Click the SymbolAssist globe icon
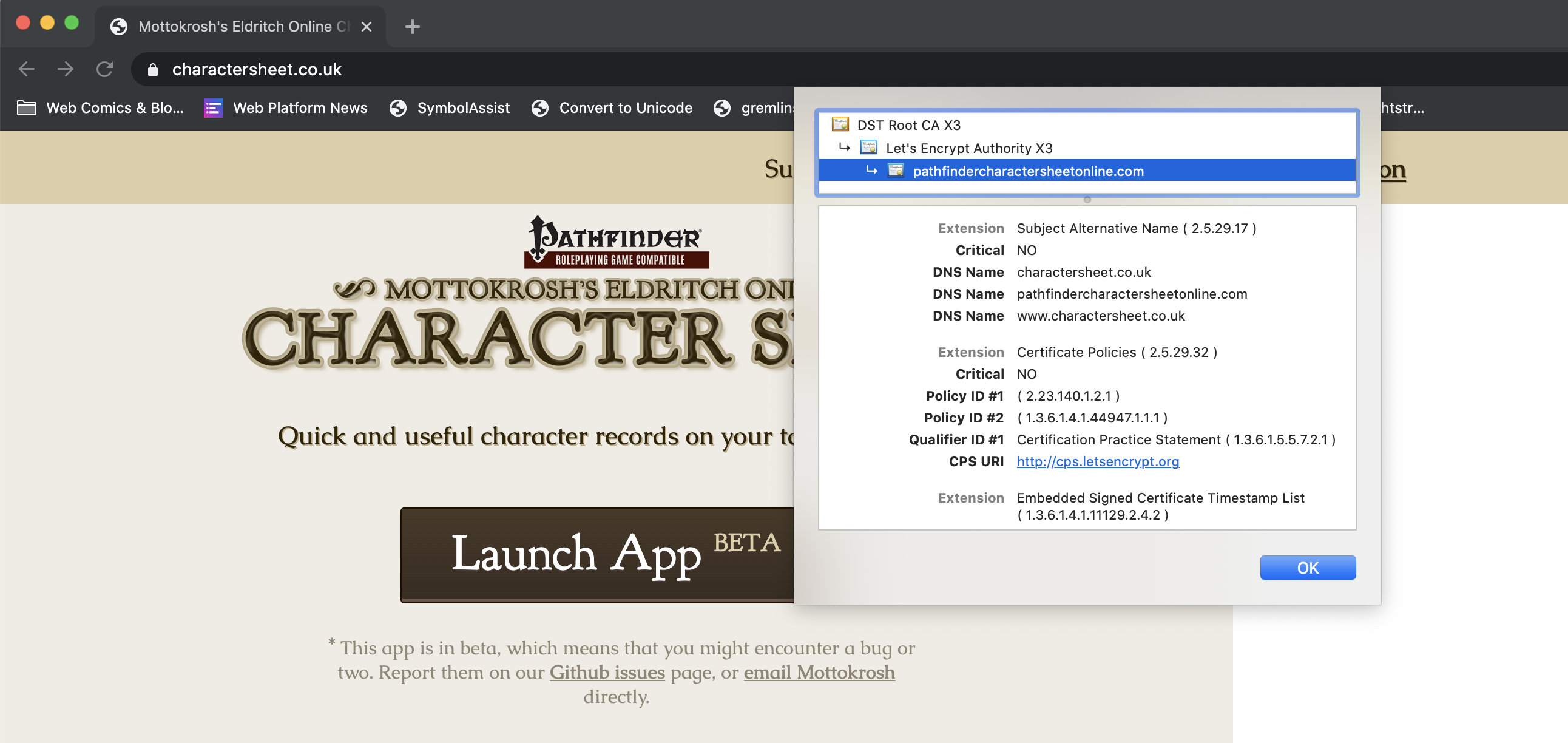This screenshot has width=1568, height=743. (397, 108)
